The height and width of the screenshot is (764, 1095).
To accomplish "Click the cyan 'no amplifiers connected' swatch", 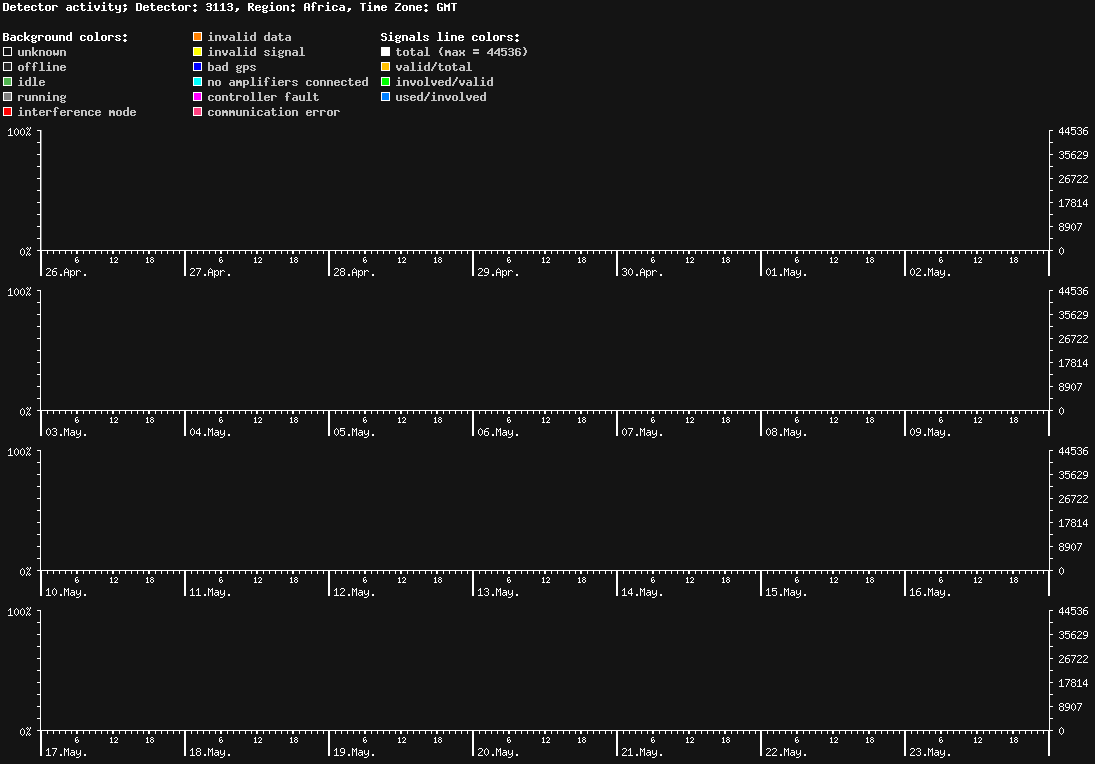I will [x=198, y=82].
